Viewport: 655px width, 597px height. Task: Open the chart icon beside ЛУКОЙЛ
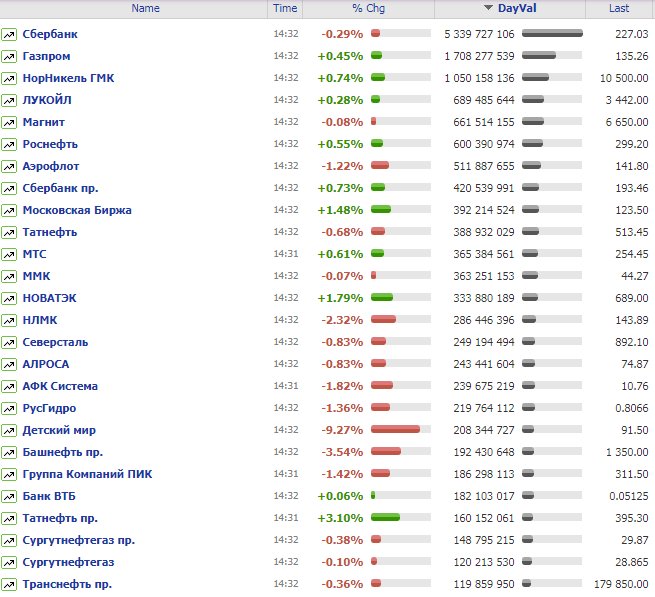9,101
